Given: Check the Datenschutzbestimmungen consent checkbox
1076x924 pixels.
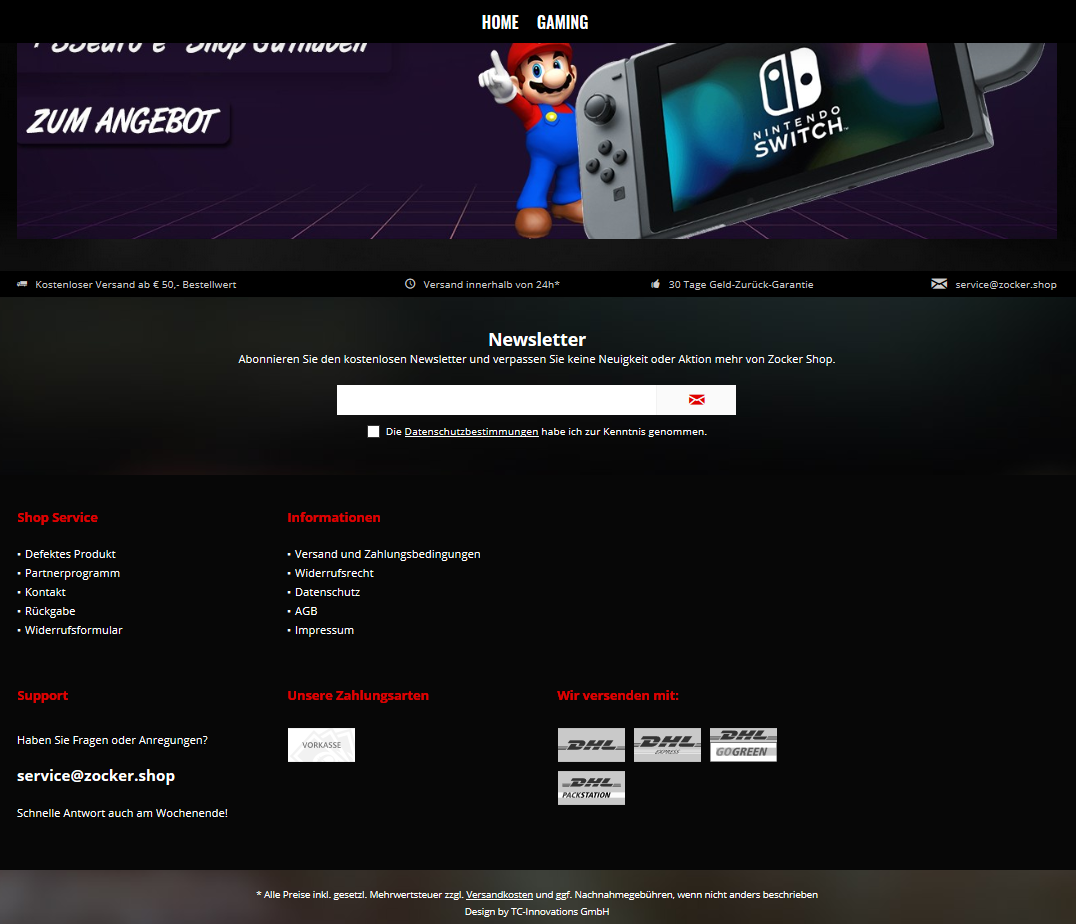Looking at the screenshot, I should click(x=373, y=432).
